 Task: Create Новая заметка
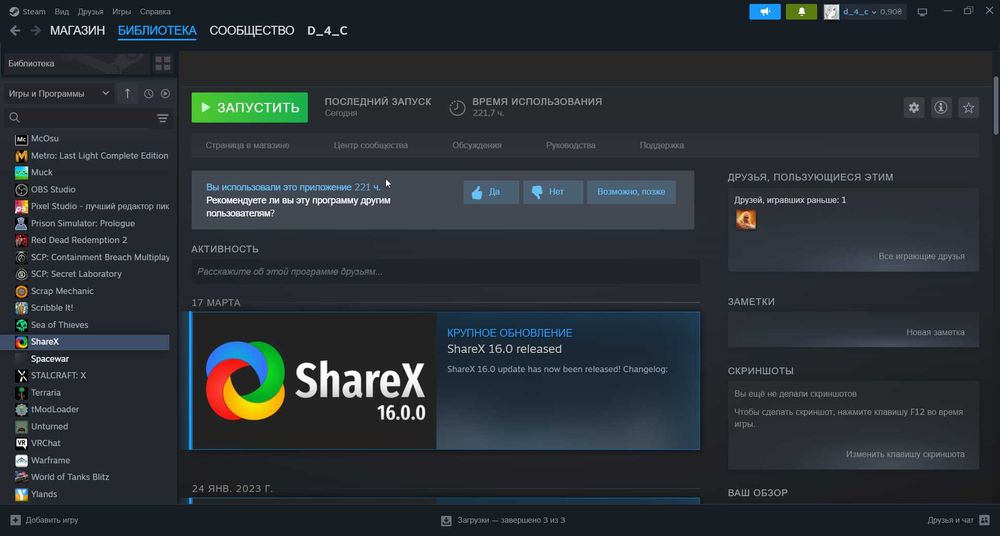935,332
